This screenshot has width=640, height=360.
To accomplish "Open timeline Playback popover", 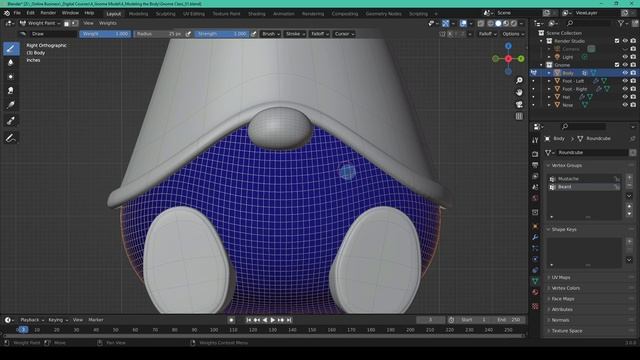I will [x=31, y=320].
